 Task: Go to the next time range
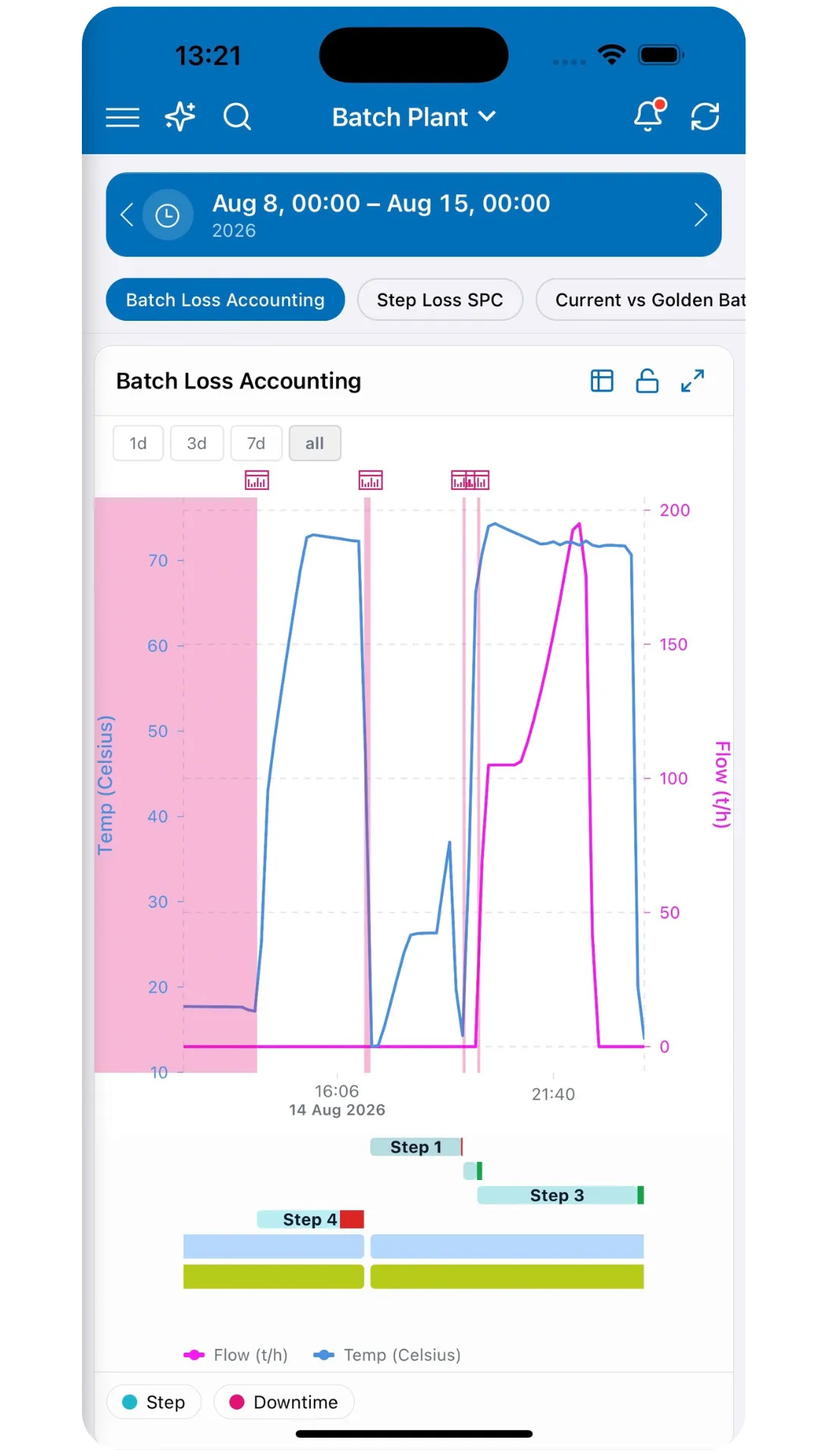(x=701, y=215)
